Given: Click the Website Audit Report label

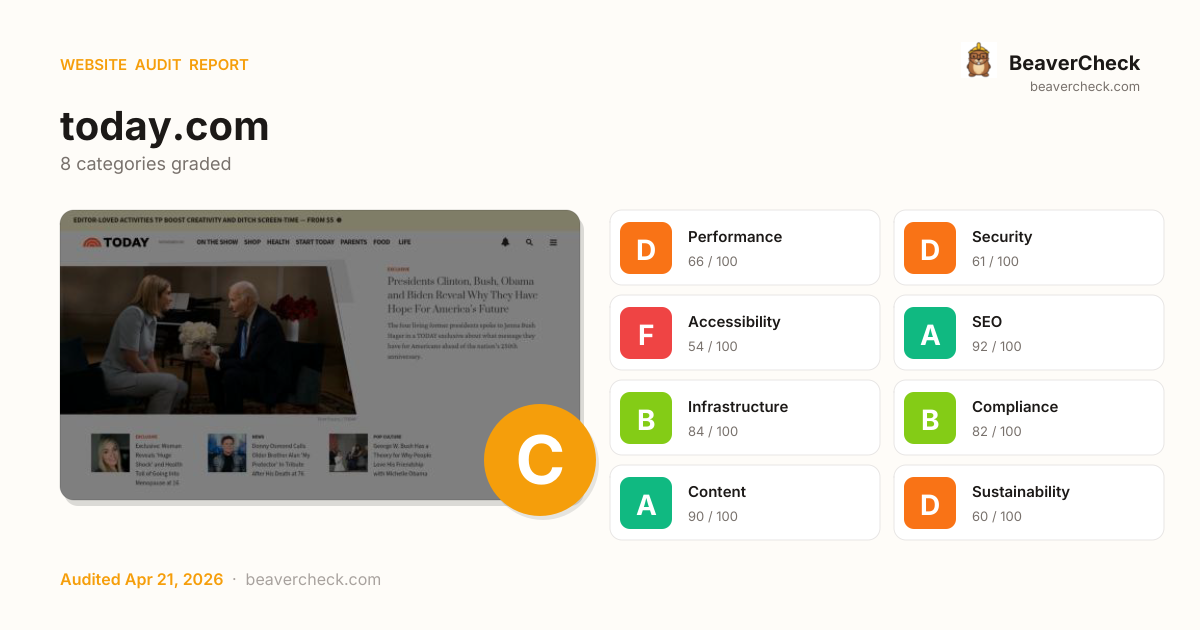Looking at the screenshot, I should (154, 65).
